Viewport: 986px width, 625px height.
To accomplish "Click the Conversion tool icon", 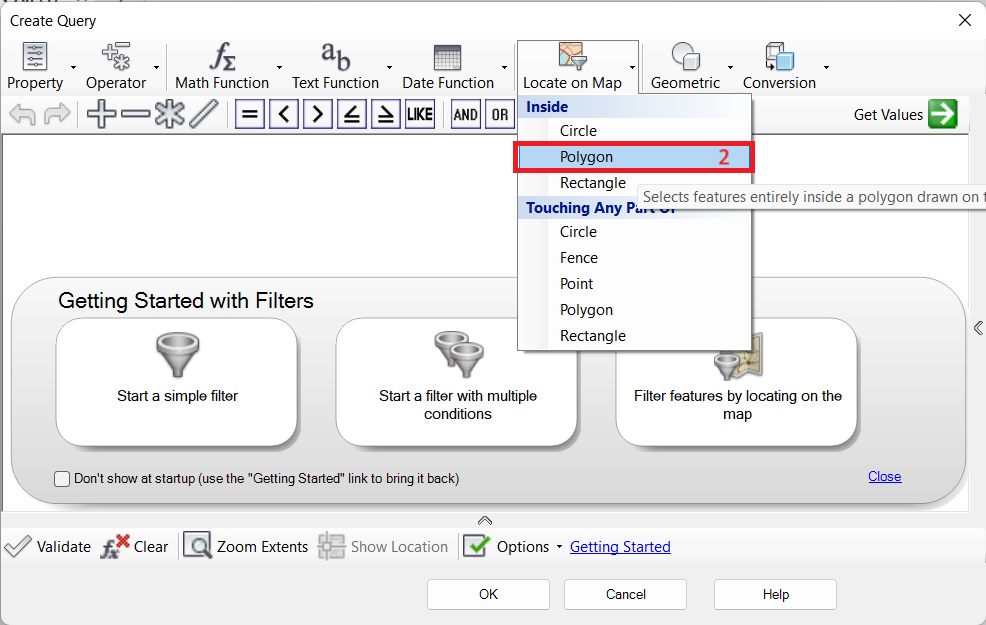I will coord(778,57).
